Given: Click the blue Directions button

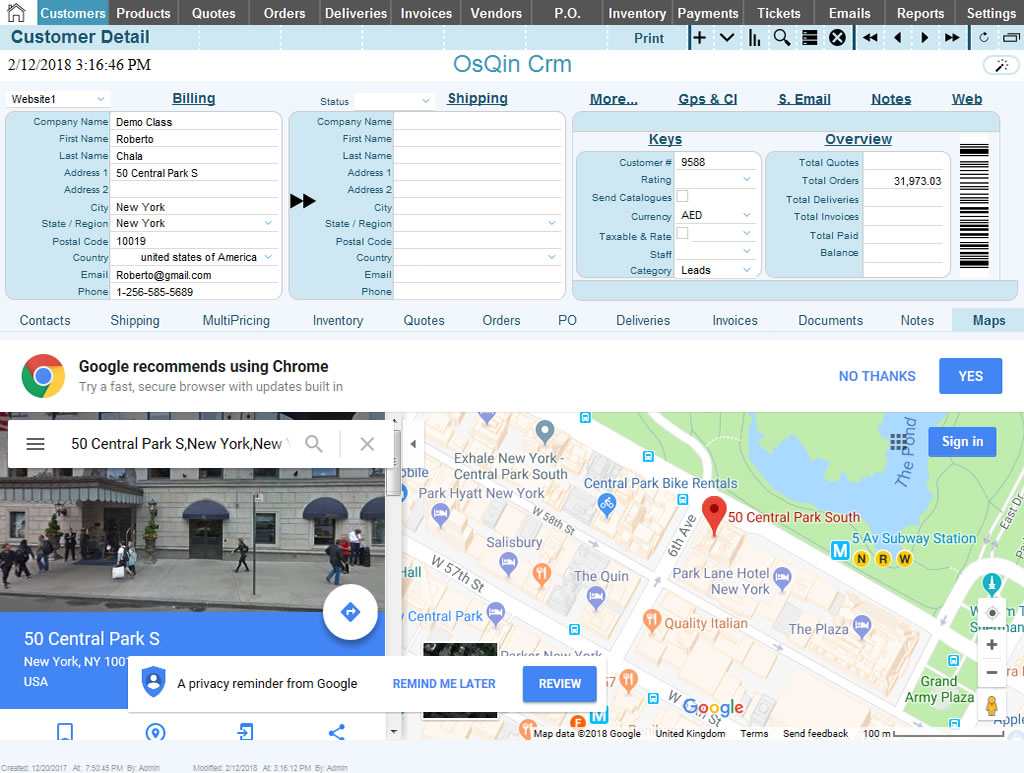Looking at the screenshot, I should 351,612.
